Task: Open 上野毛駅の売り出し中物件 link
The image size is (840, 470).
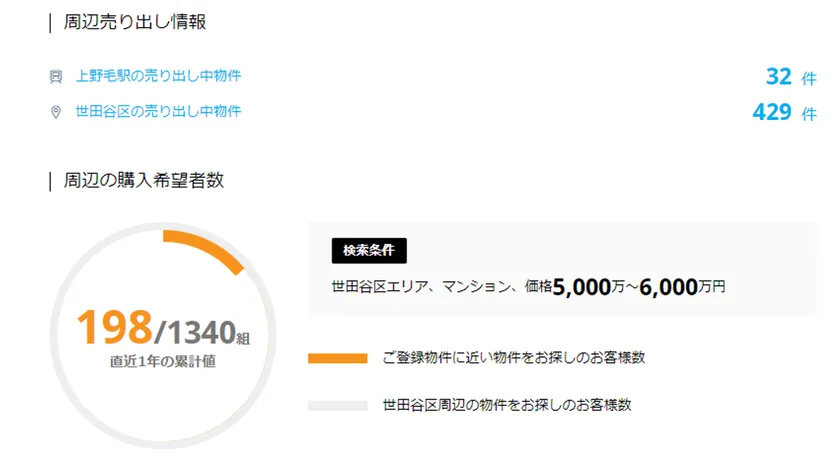Action: tap(158, 76)
